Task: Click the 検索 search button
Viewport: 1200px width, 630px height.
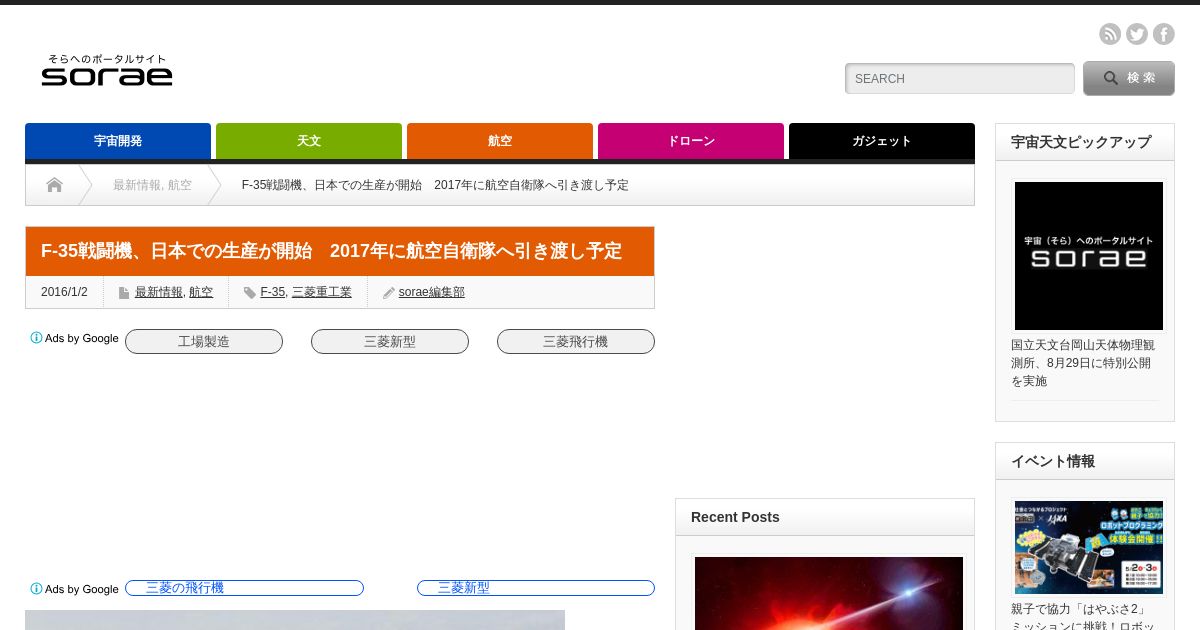Action: (1129, 78)
